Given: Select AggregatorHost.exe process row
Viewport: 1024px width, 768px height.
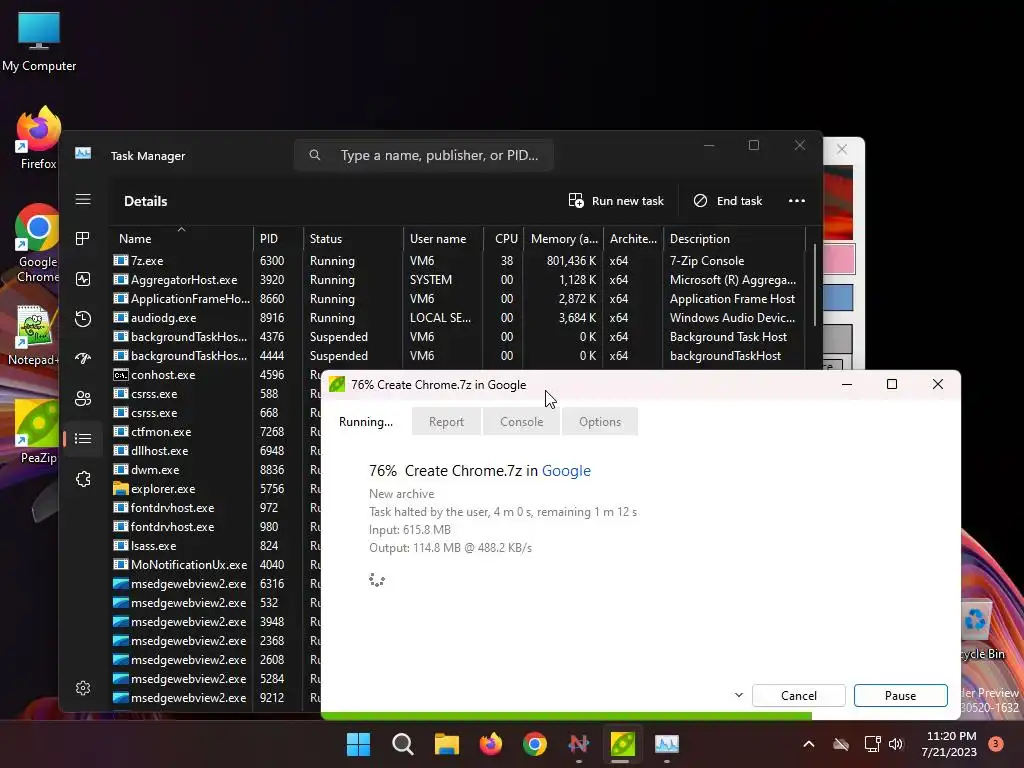Looking at the screenshot, I should coord(457,280).
